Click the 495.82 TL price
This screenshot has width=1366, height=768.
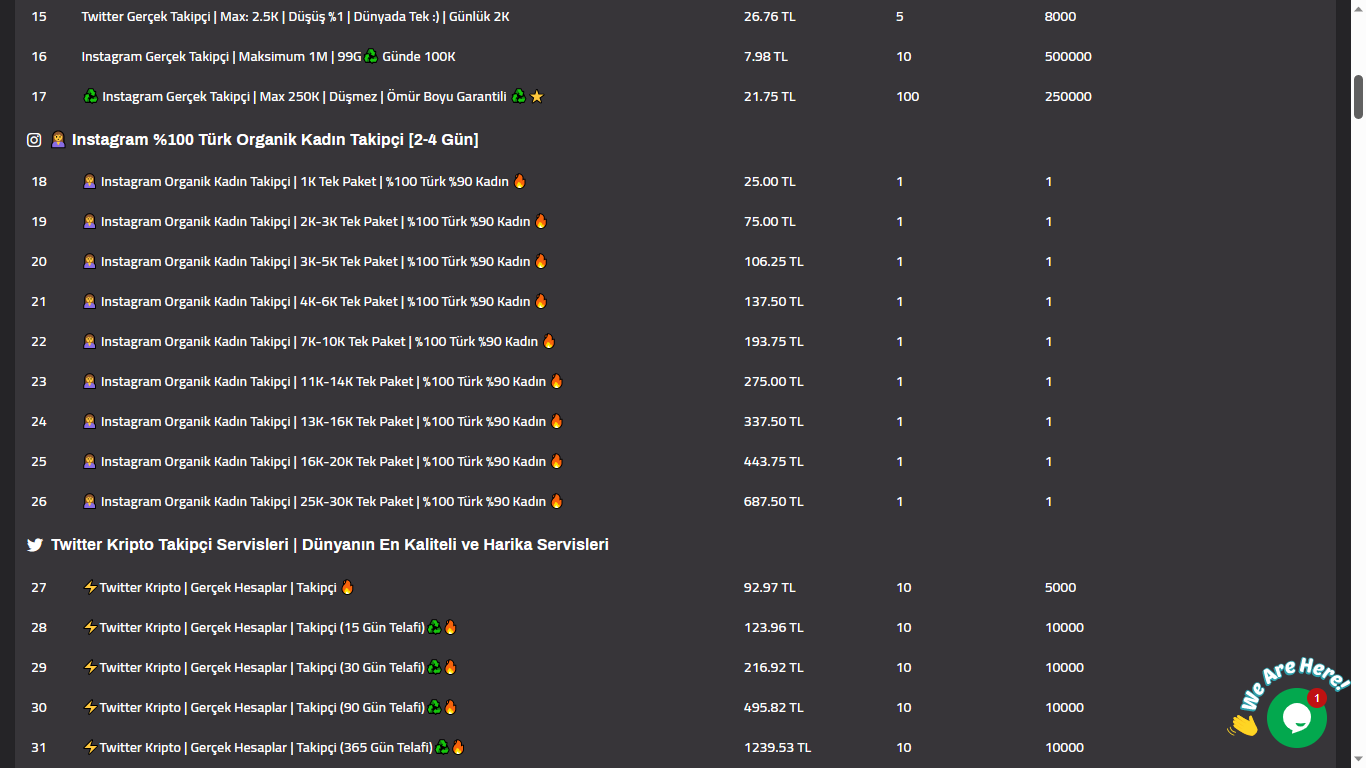tap(774, 707)
